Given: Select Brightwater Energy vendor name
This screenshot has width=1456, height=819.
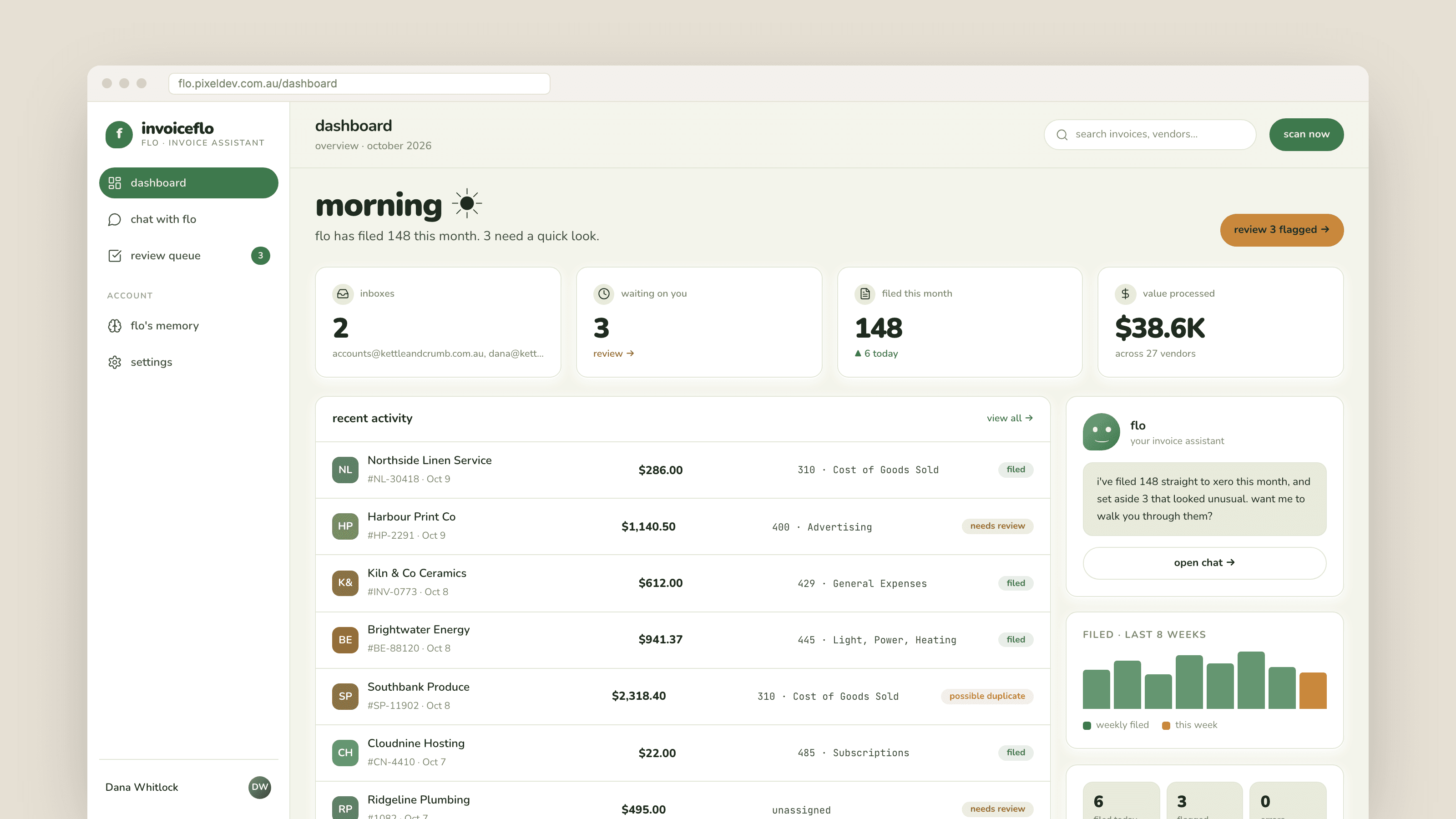Looking at the screenshot, I should click(418, 630).
